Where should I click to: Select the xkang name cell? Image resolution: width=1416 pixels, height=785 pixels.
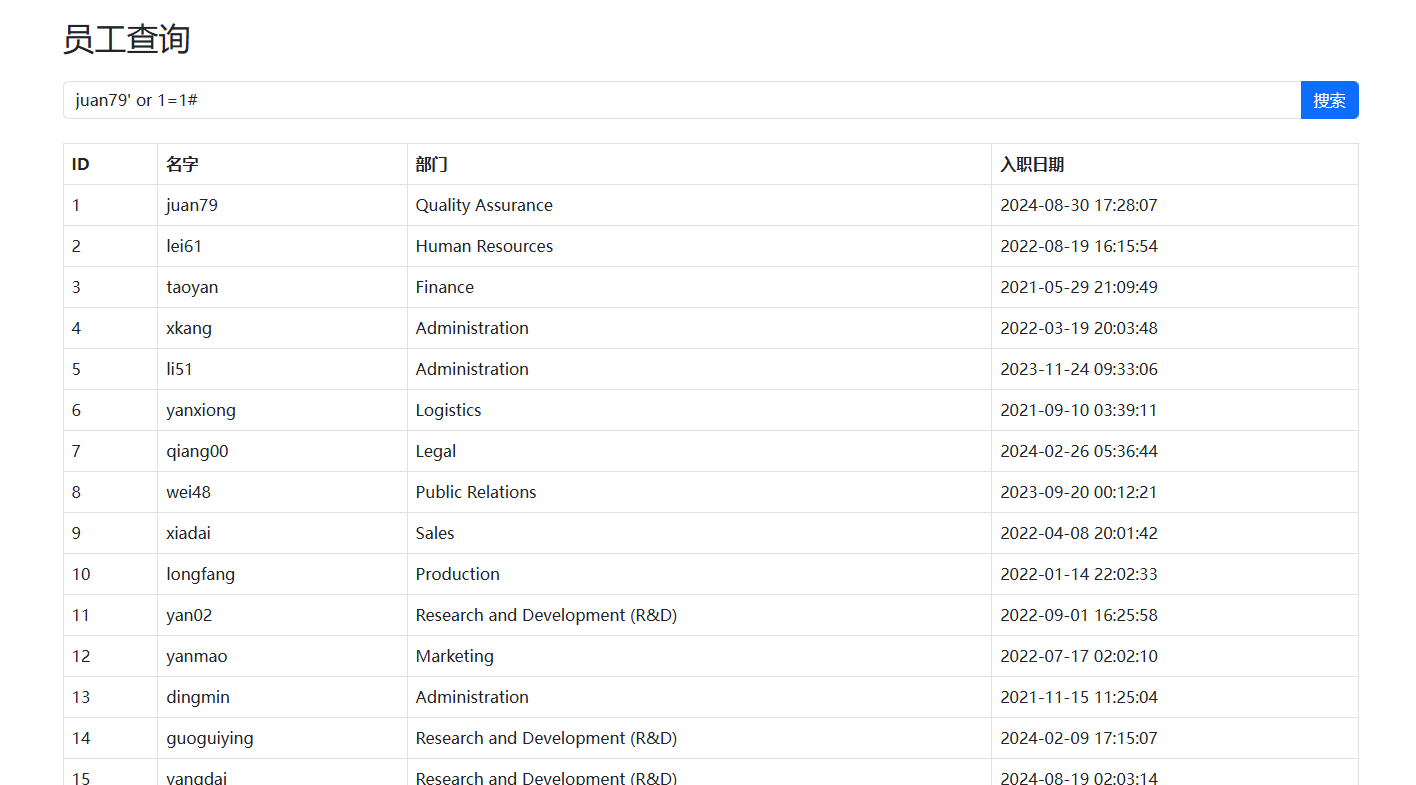[189, 328]
